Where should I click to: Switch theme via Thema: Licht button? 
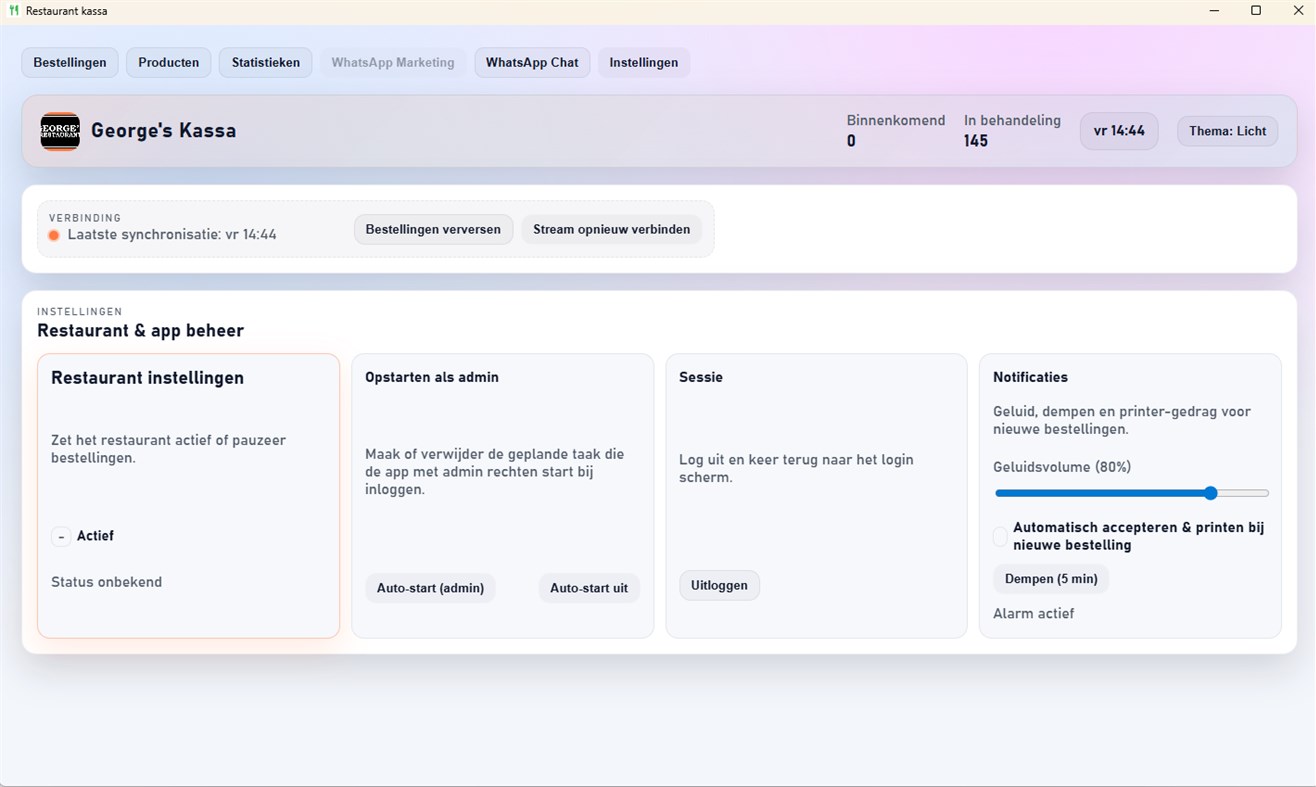[1227, 131]
